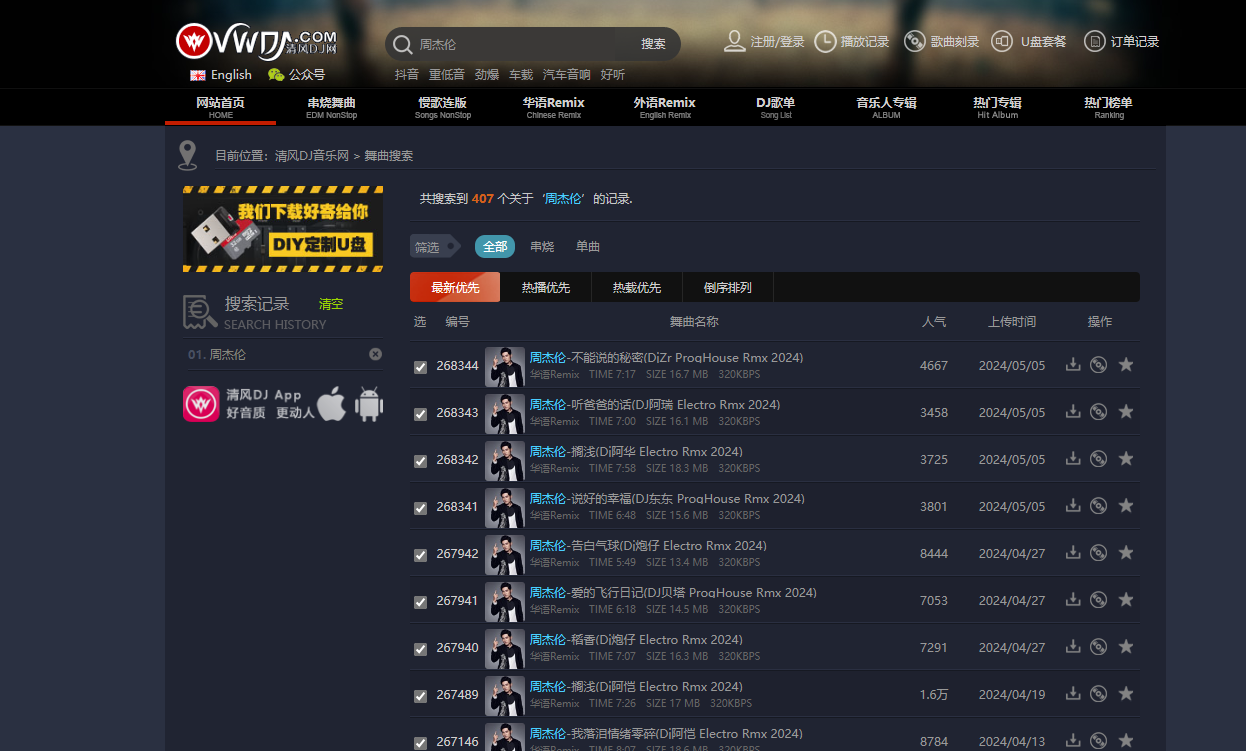
Task: Open the cover thumbnail of song 268344
Action: click(505, 367)
